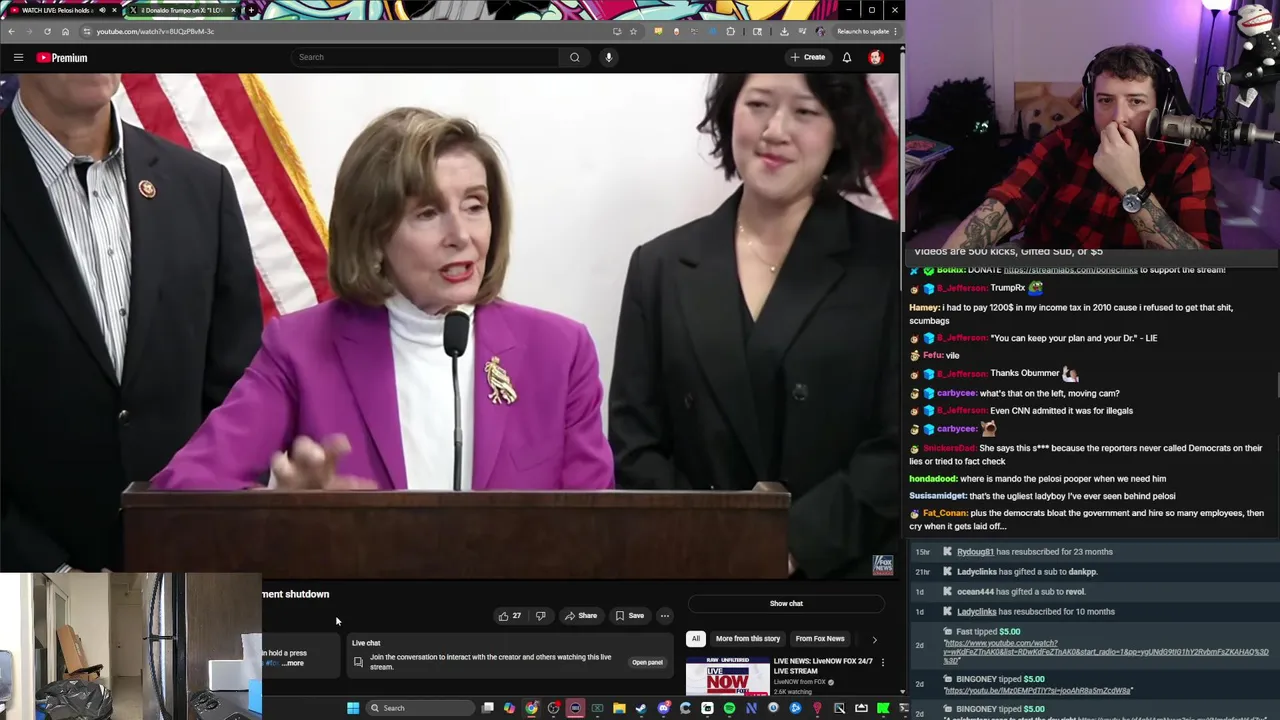Open options for LiveNOW FOX video
The image size is (1280, 720).
tap(882, 662)
